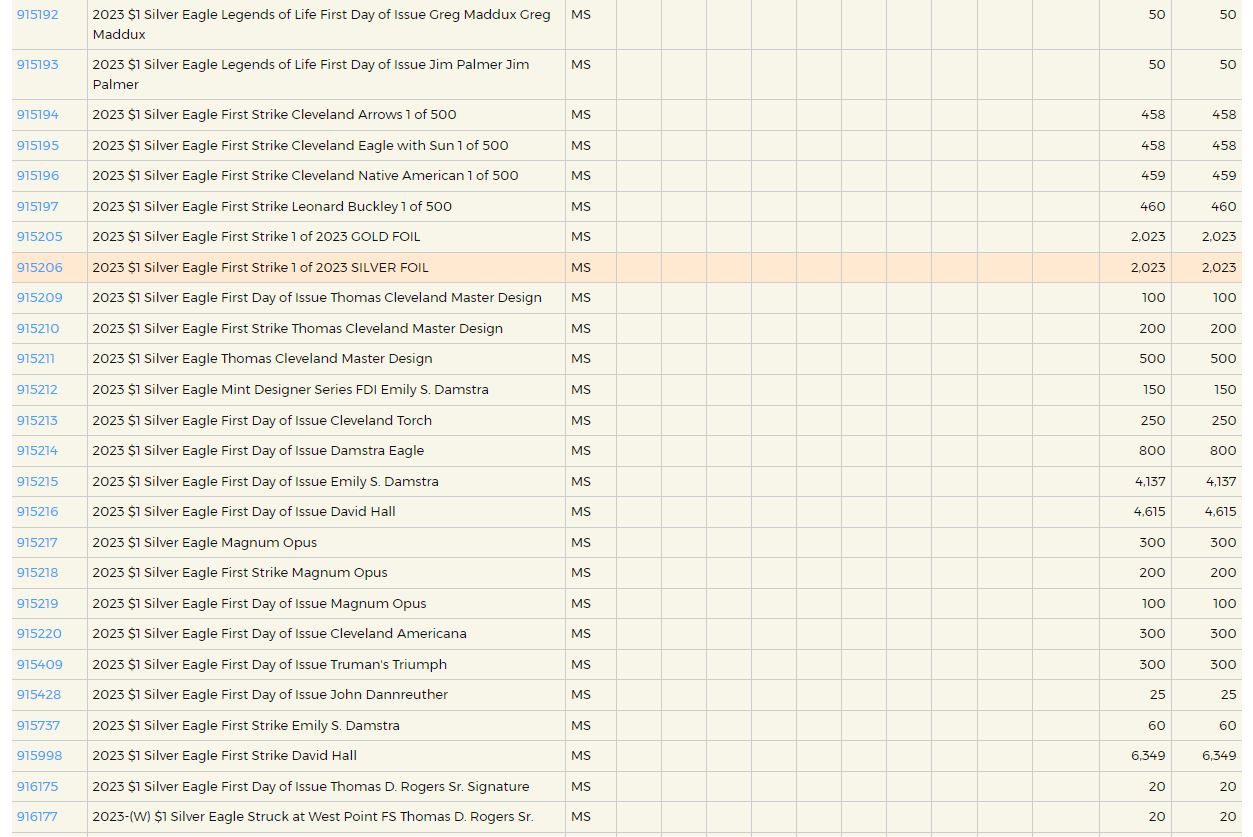The width and height of the screenshot is (1253, 837).
Task: Open coin number 915737 link
Action: click(x=38, y=726)
